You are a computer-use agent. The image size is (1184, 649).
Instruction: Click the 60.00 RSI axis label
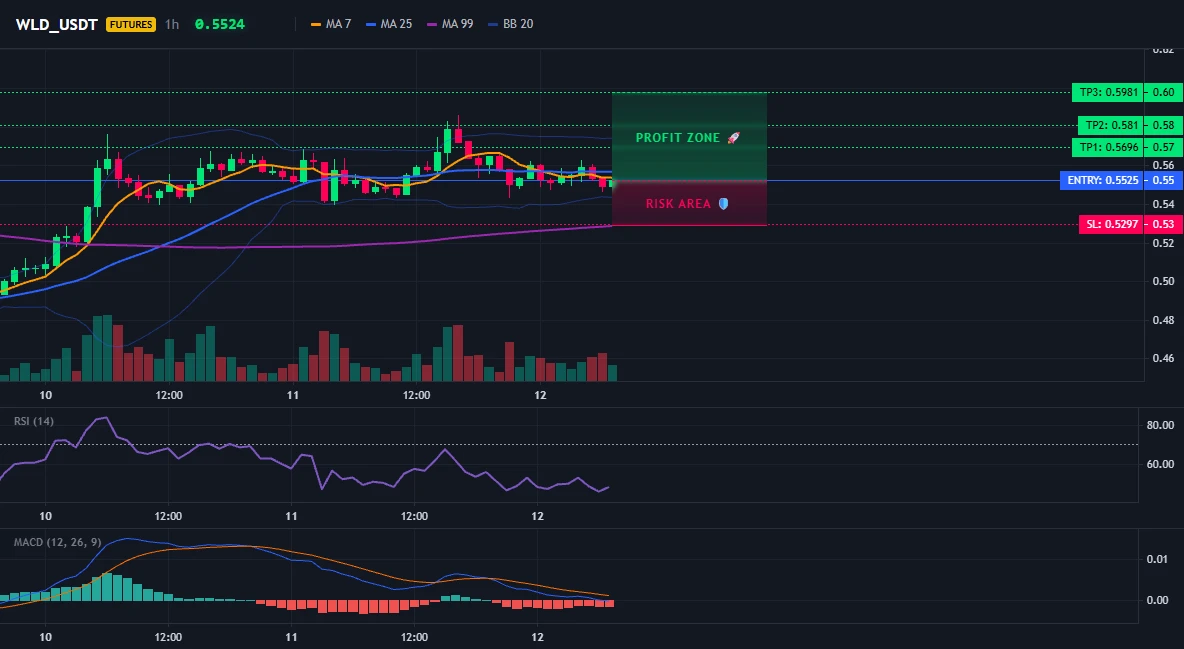[1161, 464]
